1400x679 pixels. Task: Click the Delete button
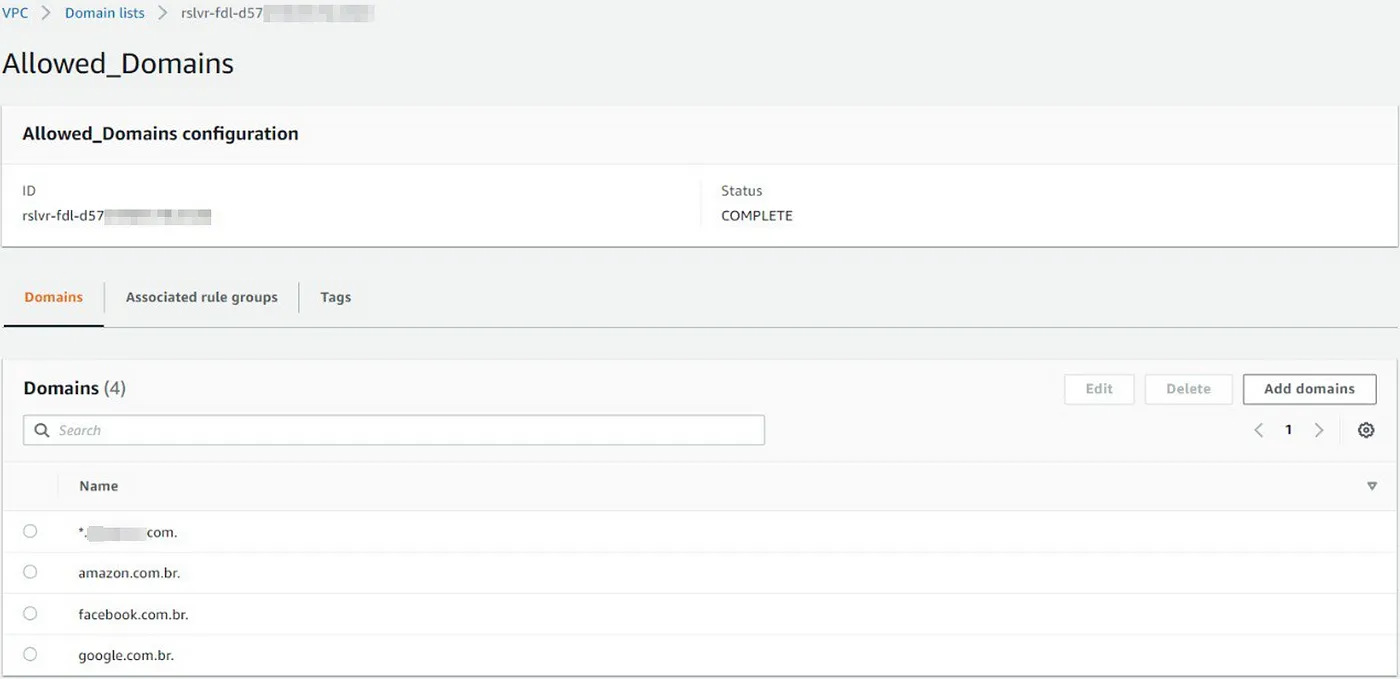pyautogui.click(x=1188, y=389)
